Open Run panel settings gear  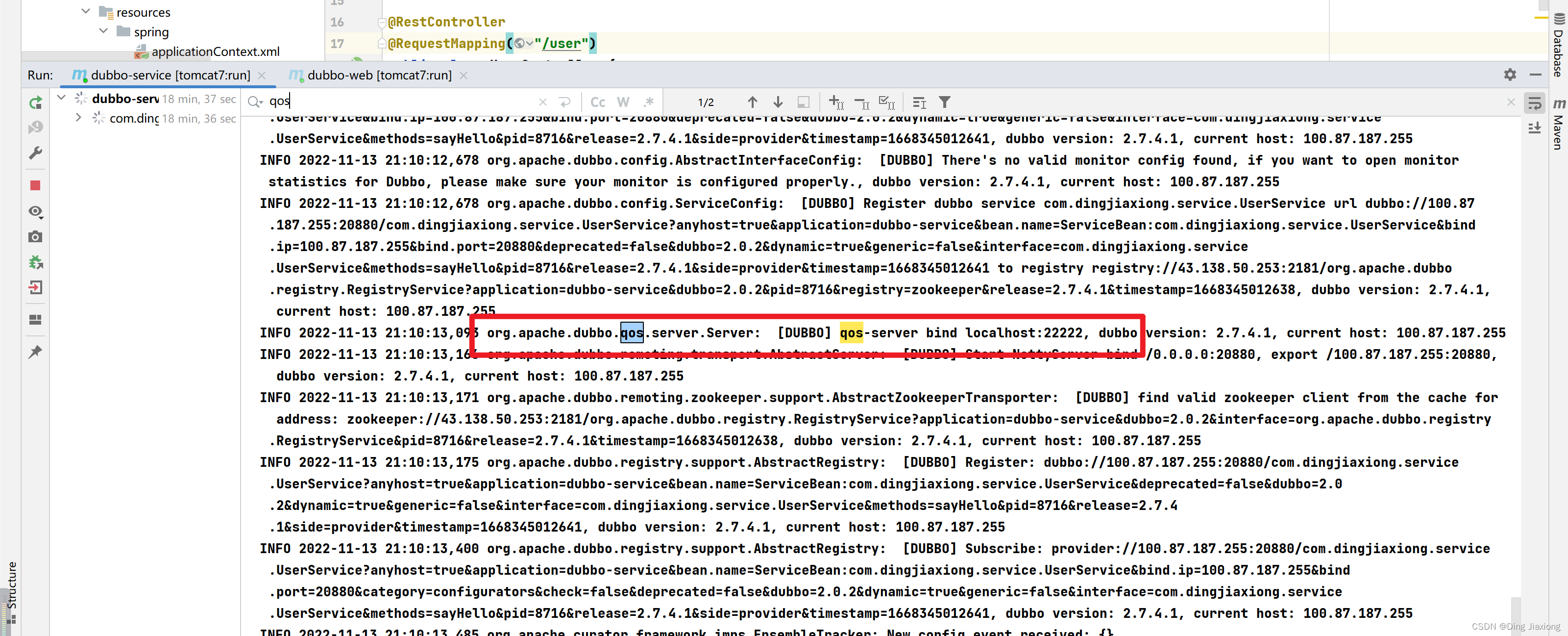click(1510, 75)
